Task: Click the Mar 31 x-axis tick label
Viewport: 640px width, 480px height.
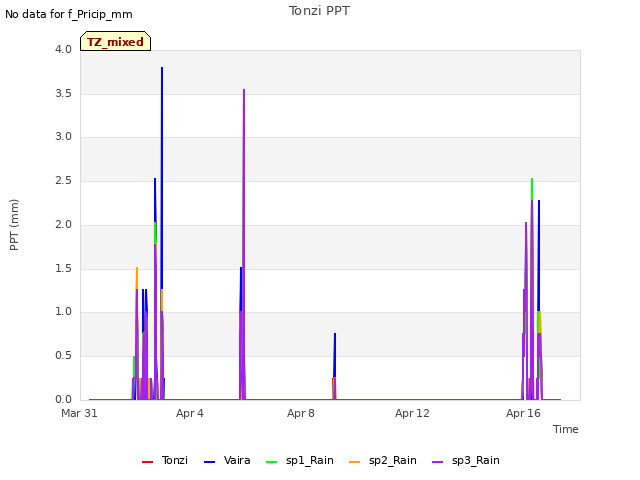Action: pyautogui.click(x=79, y=413)
